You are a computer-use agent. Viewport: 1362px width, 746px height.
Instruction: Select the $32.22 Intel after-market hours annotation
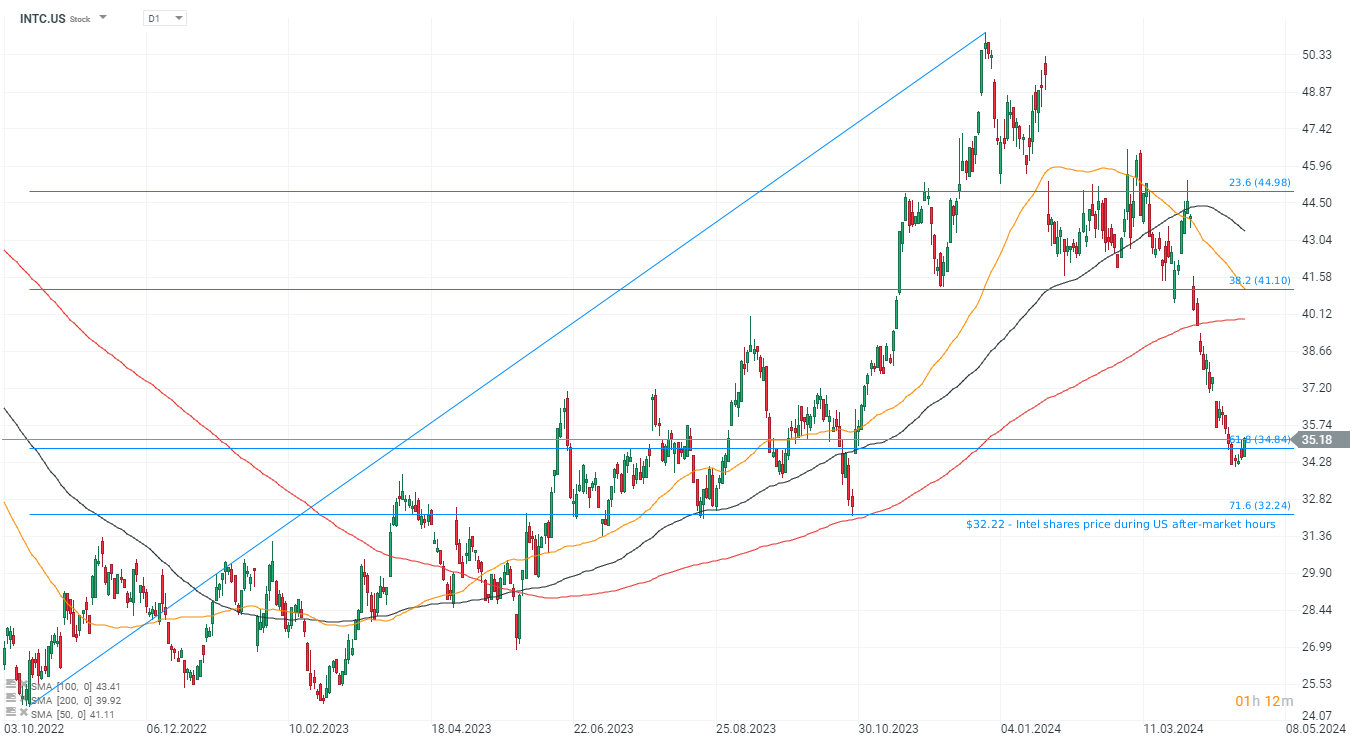point(1120,524)
